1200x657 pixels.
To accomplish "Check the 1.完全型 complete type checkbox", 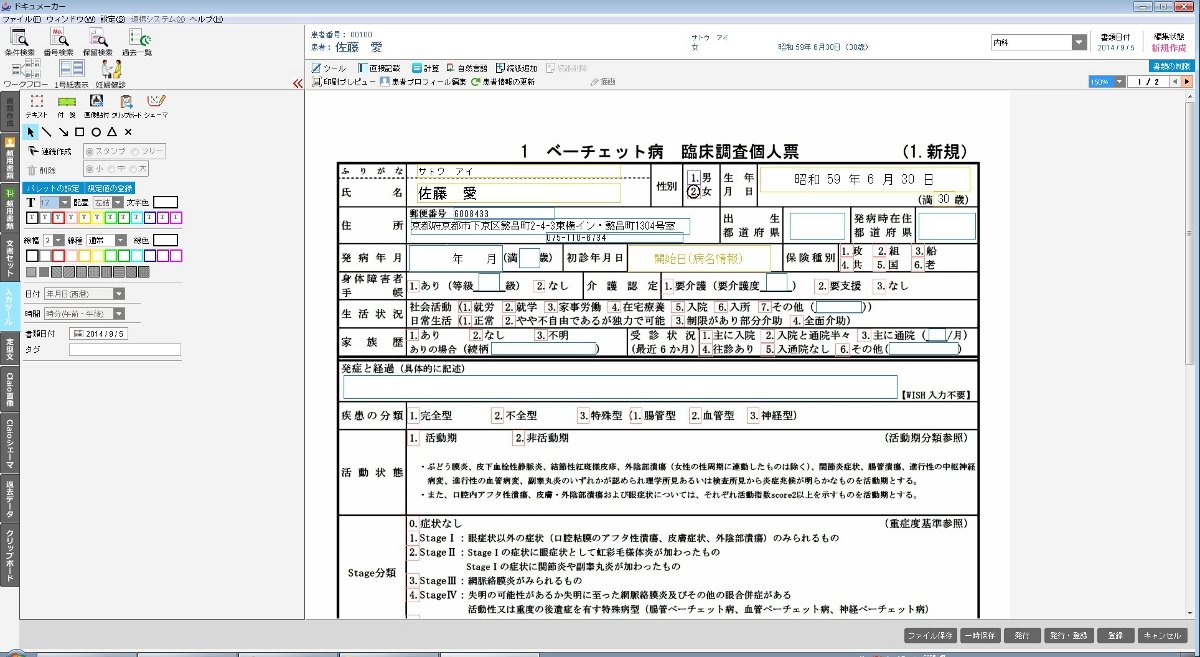I will 412,415.
